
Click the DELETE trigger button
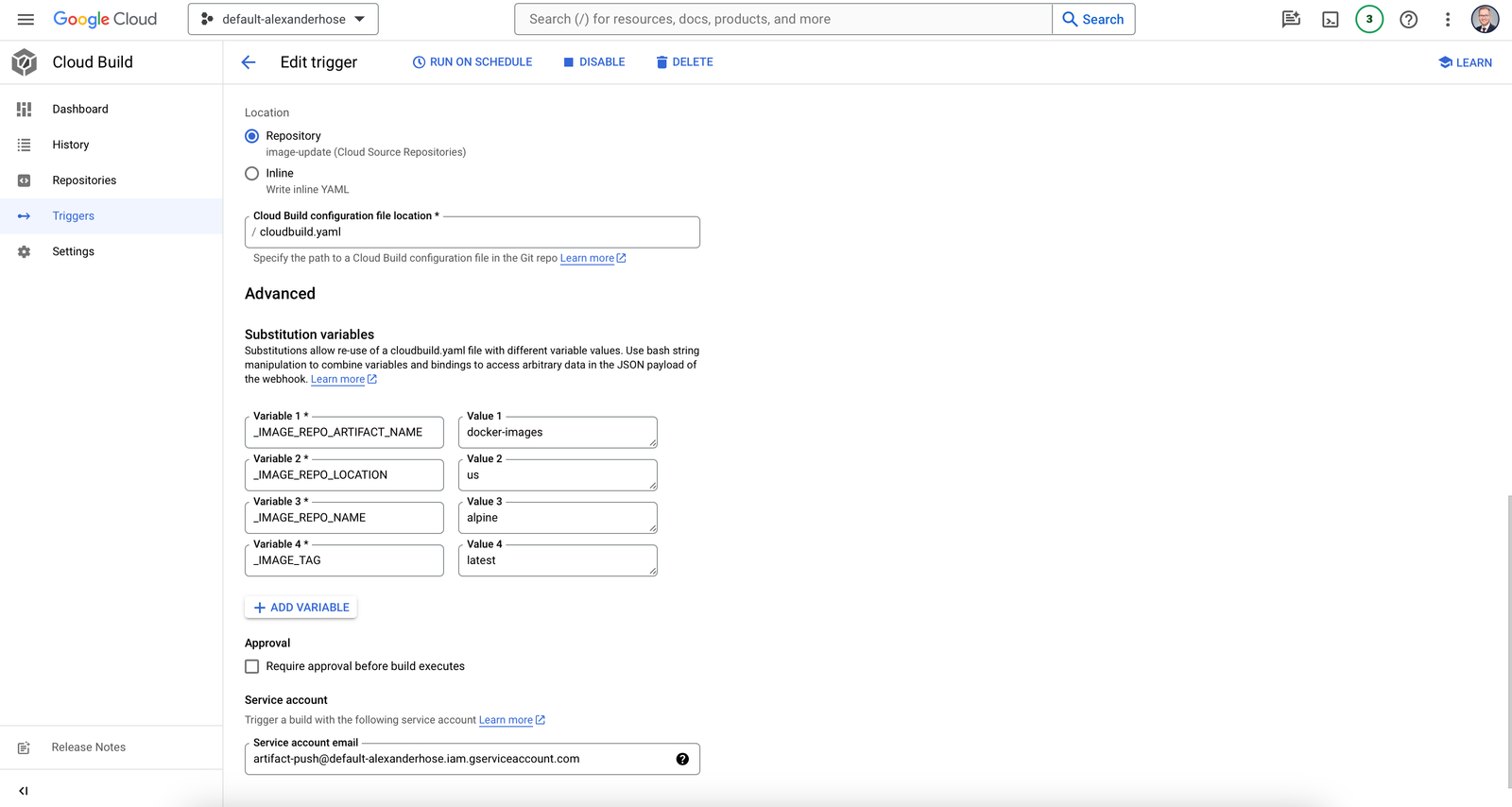[684, 62]
